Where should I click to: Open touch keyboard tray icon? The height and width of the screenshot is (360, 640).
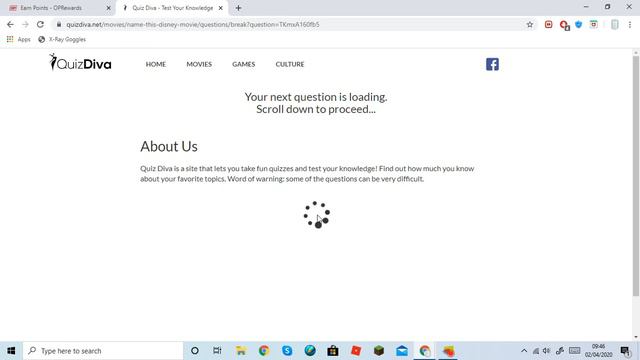(575, 351)
